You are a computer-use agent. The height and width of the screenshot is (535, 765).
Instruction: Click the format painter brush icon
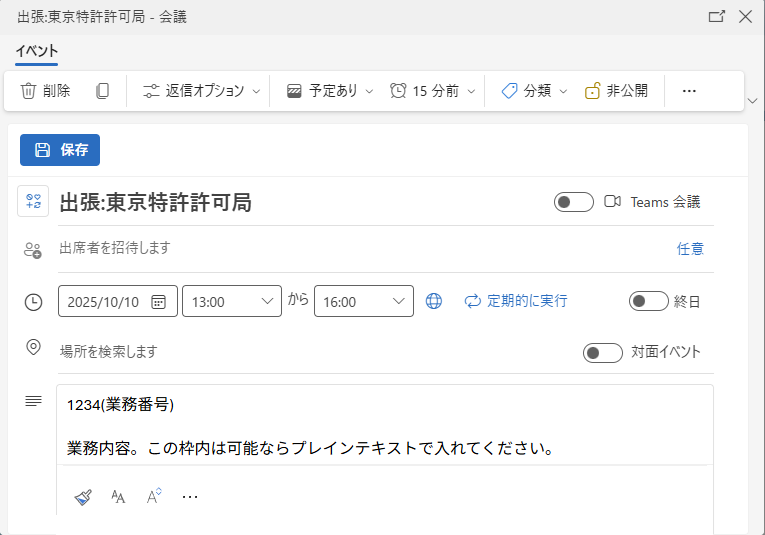(x=83, y=497)
